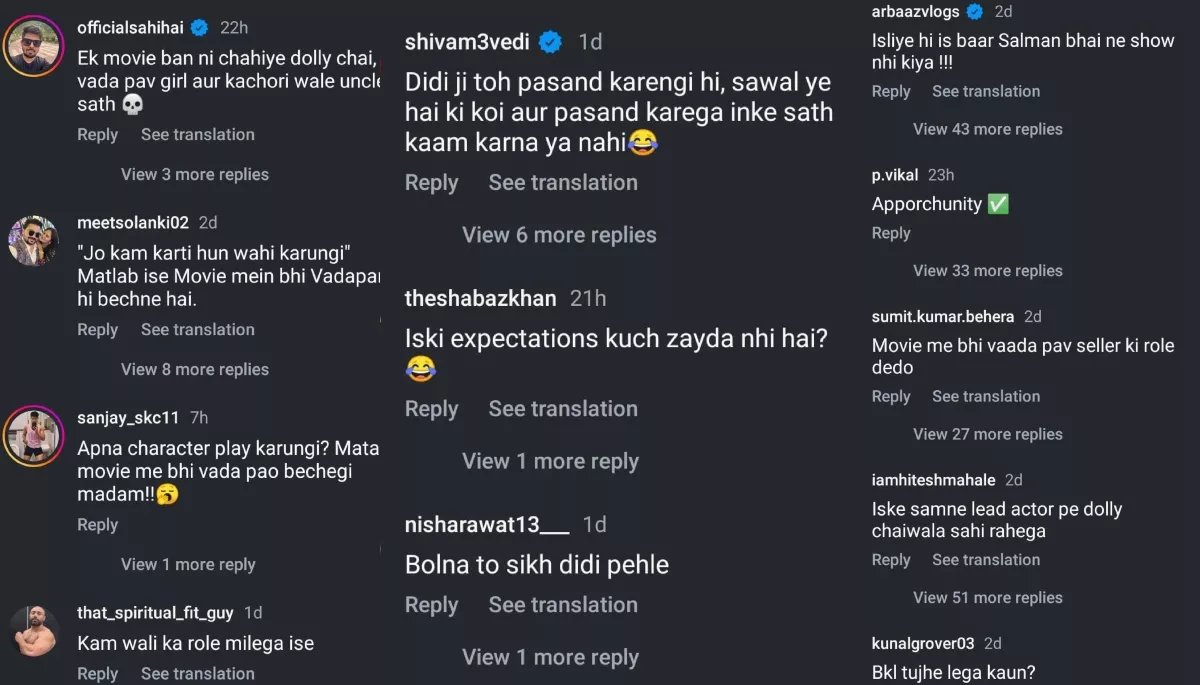View 51 more replies under iamhiteshmahale

point(987,598)
